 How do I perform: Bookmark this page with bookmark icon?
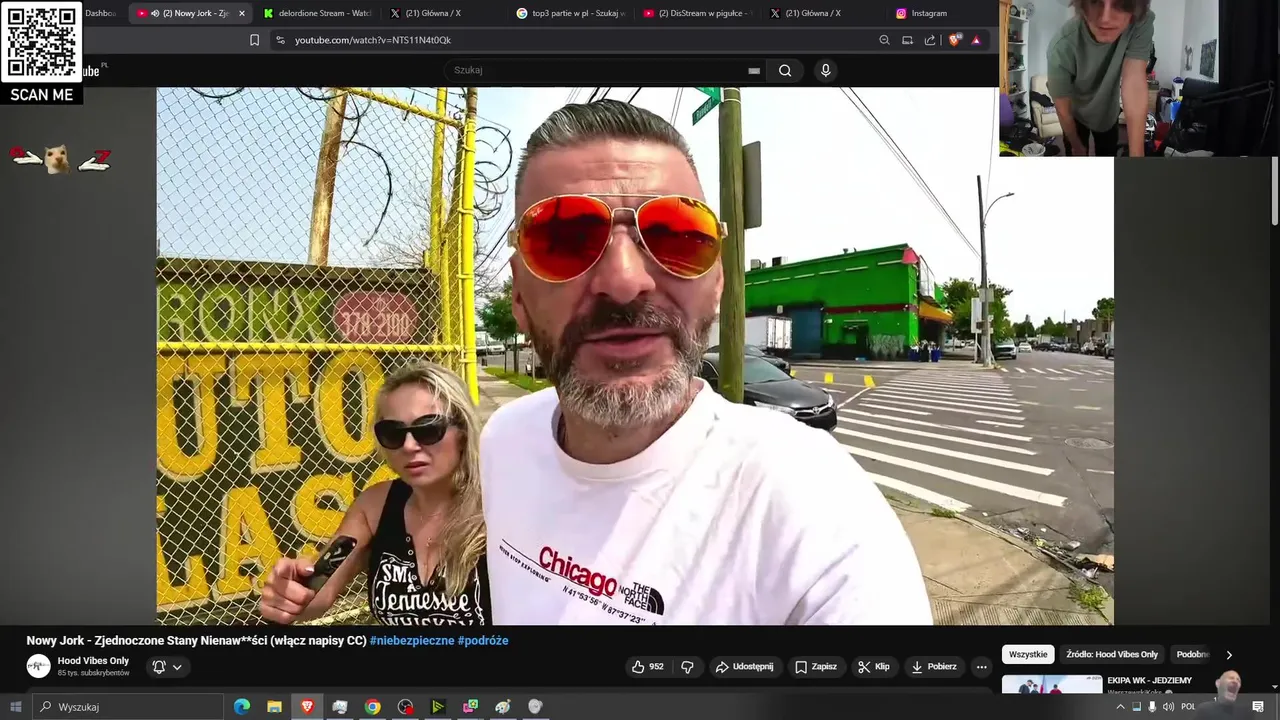tap(254, 40)
